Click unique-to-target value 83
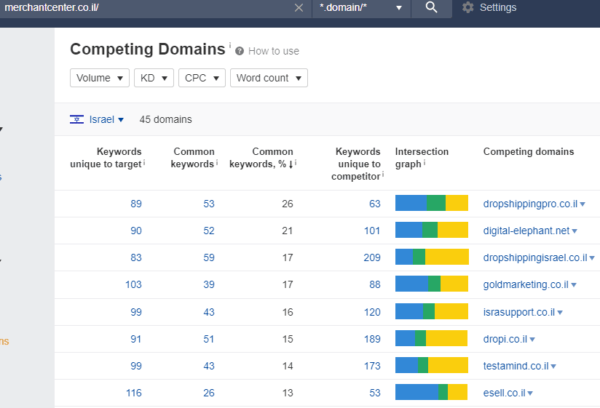The width and height of the screenshot is (600, 408). click(136, 258)
